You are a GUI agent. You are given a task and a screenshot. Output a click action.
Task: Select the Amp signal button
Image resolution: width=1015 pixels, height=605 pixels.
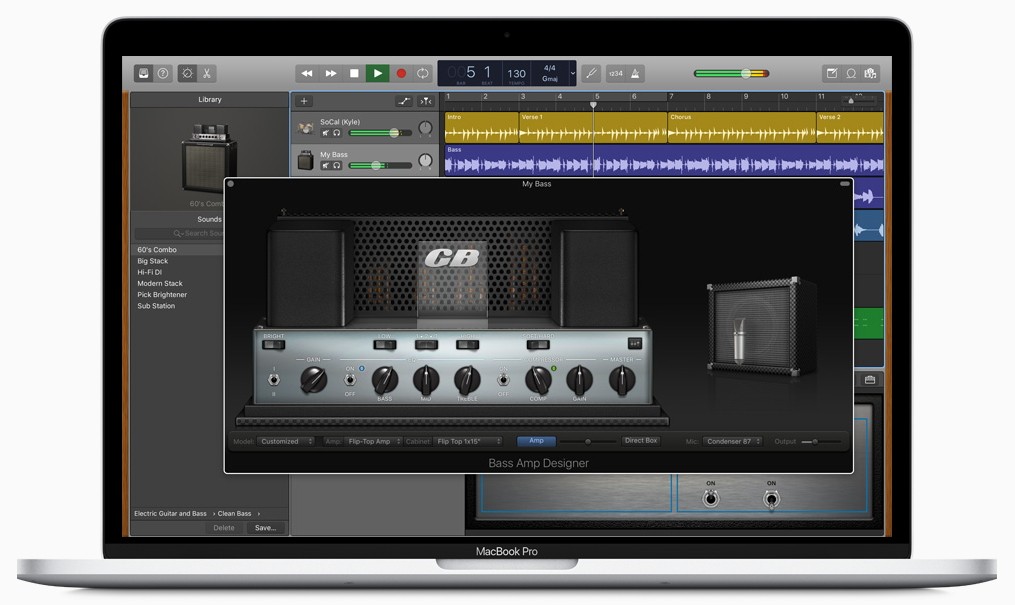(536, 441)
